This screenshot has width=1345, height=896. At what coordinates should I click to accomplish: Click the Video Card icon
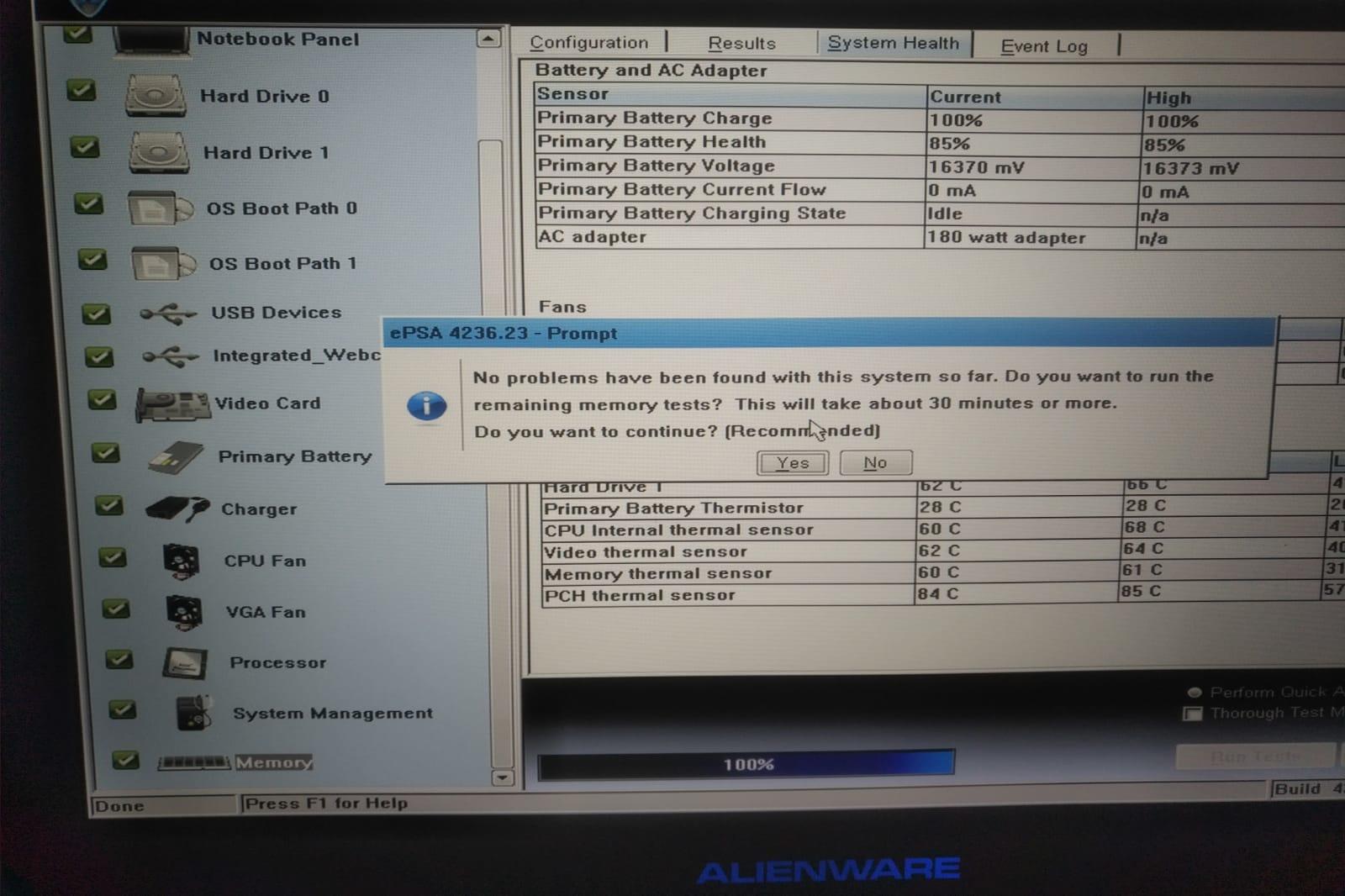click(x=172, y=405)
